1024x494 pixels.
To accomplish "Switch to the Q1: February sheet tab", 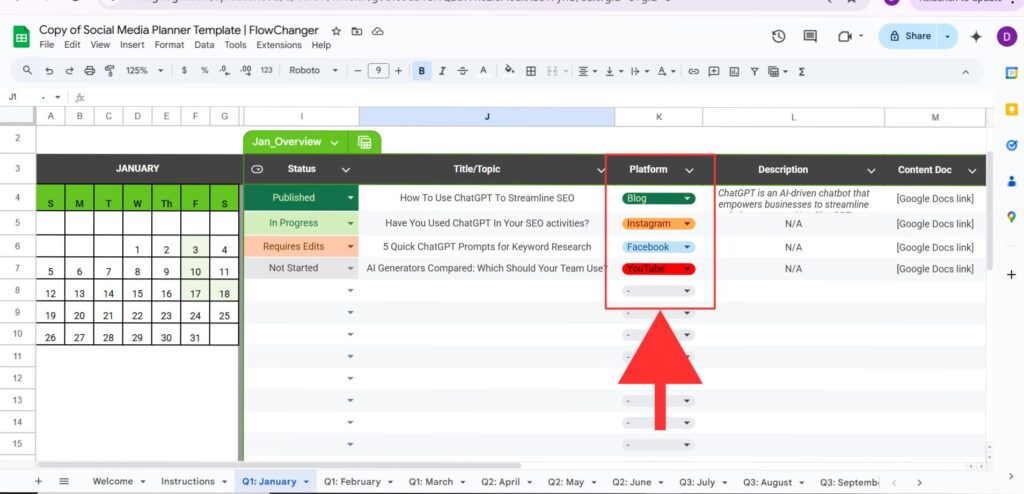I will point(358,482).
